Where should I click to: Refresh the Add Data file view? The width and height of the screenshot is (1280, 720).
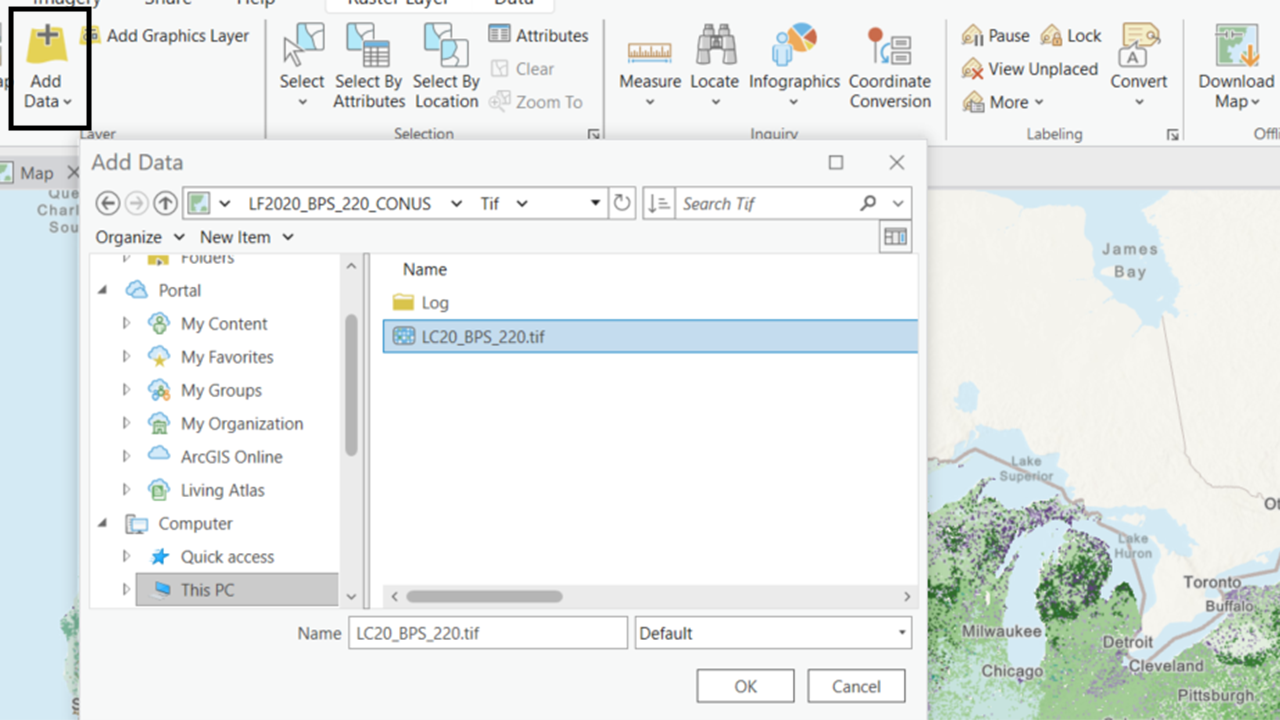click(x=621, y=202)
